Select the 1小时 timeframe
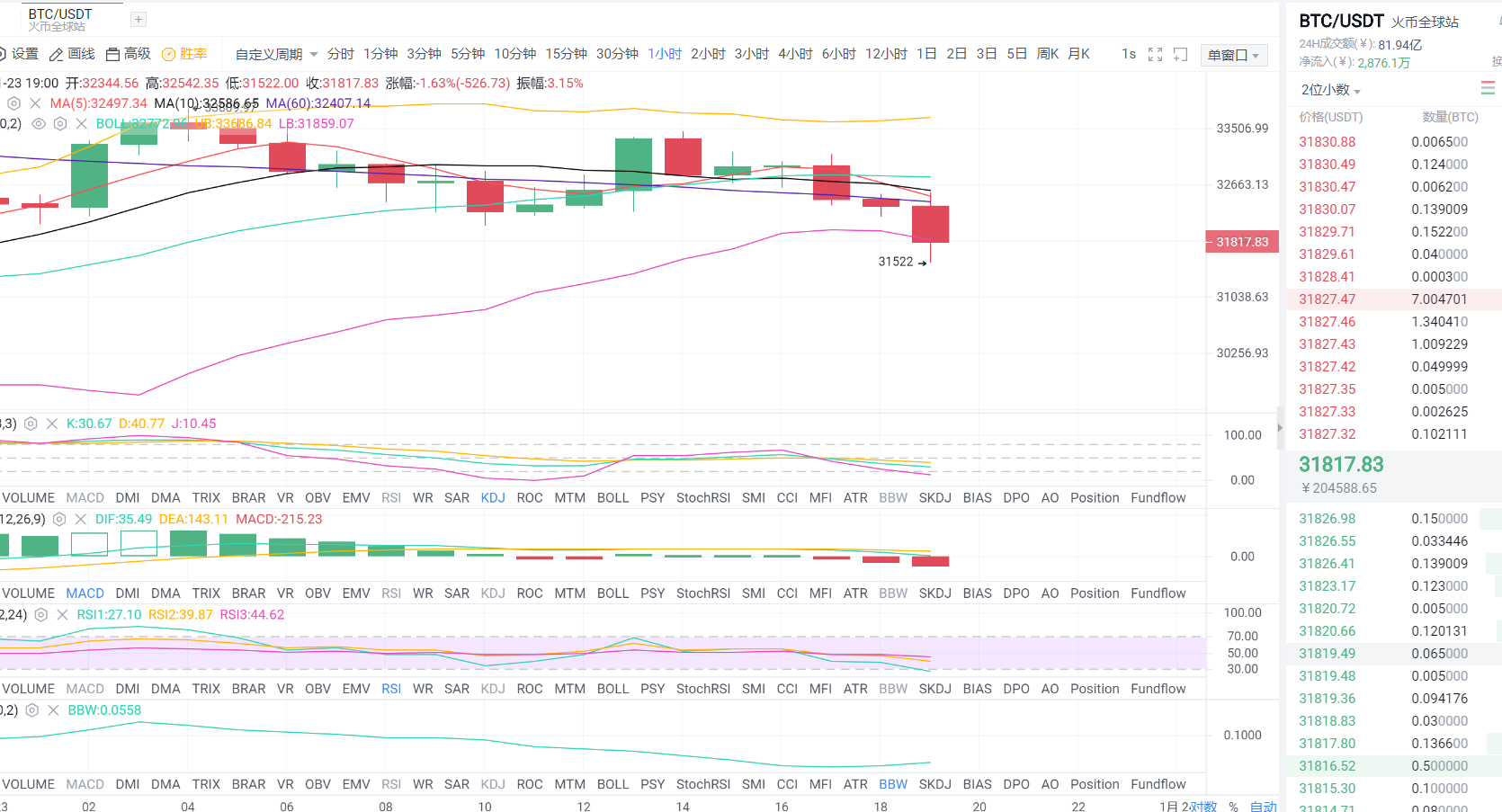 (x=665, y=54)
